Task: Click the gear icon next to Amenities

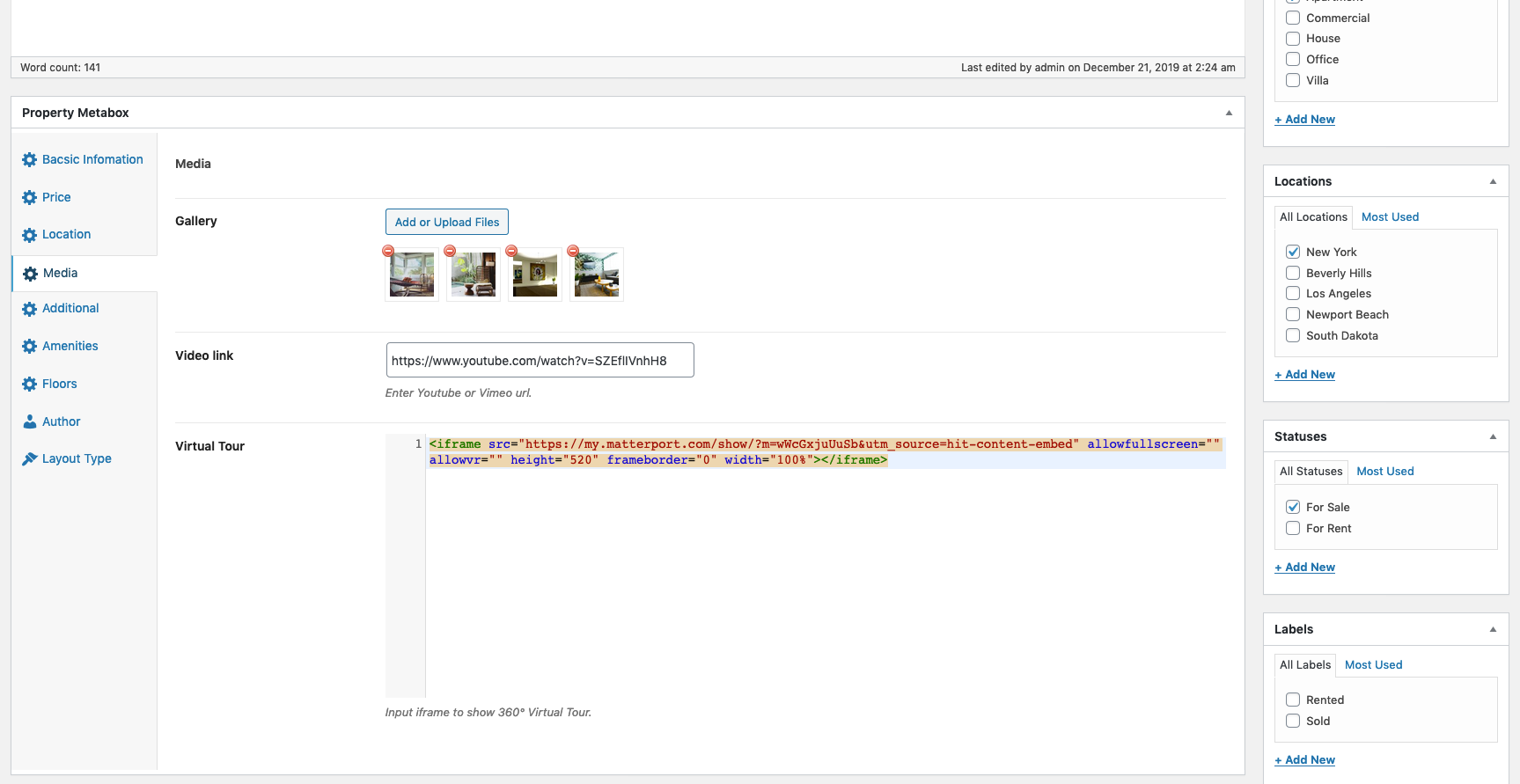Action: coord(29,347)
